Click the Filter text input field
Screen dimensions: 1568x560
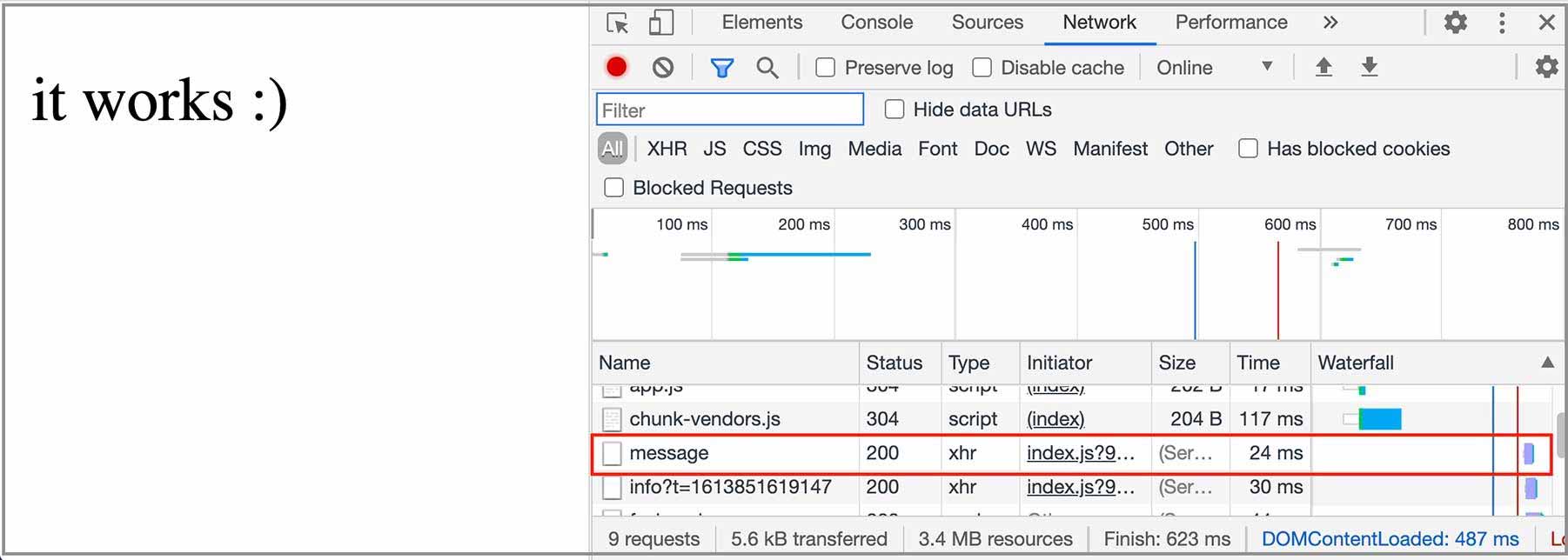click(730, 110)
